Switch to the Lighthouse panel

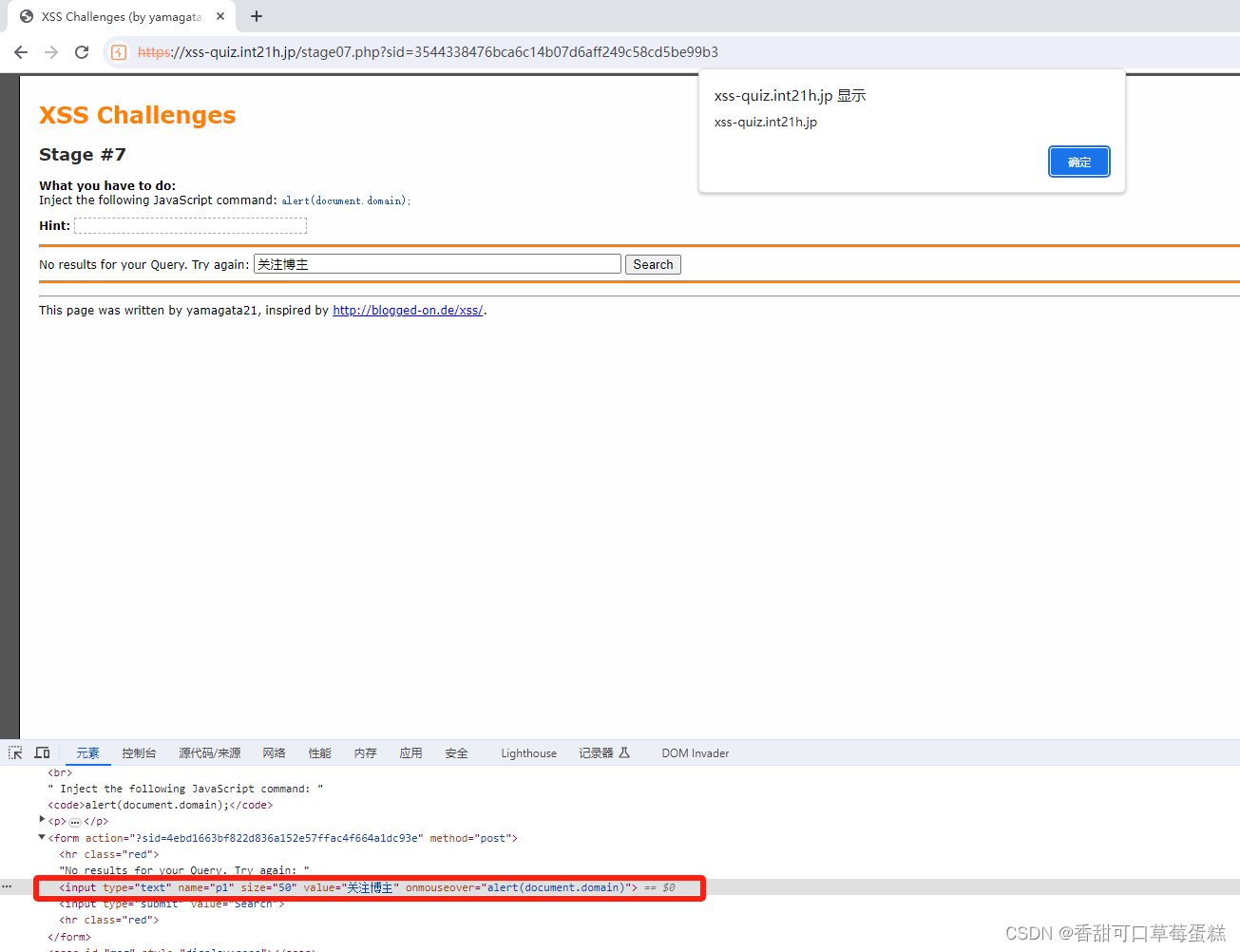point(528,752)
